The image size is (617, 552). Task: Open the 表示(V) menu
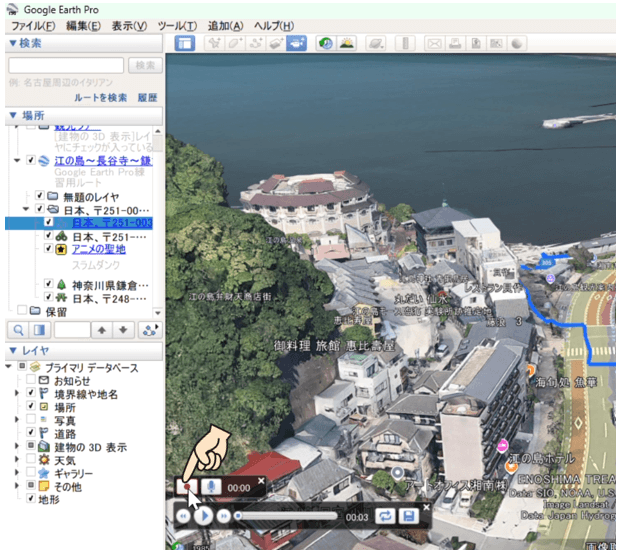pyautogui.click(x=129, y=25)
